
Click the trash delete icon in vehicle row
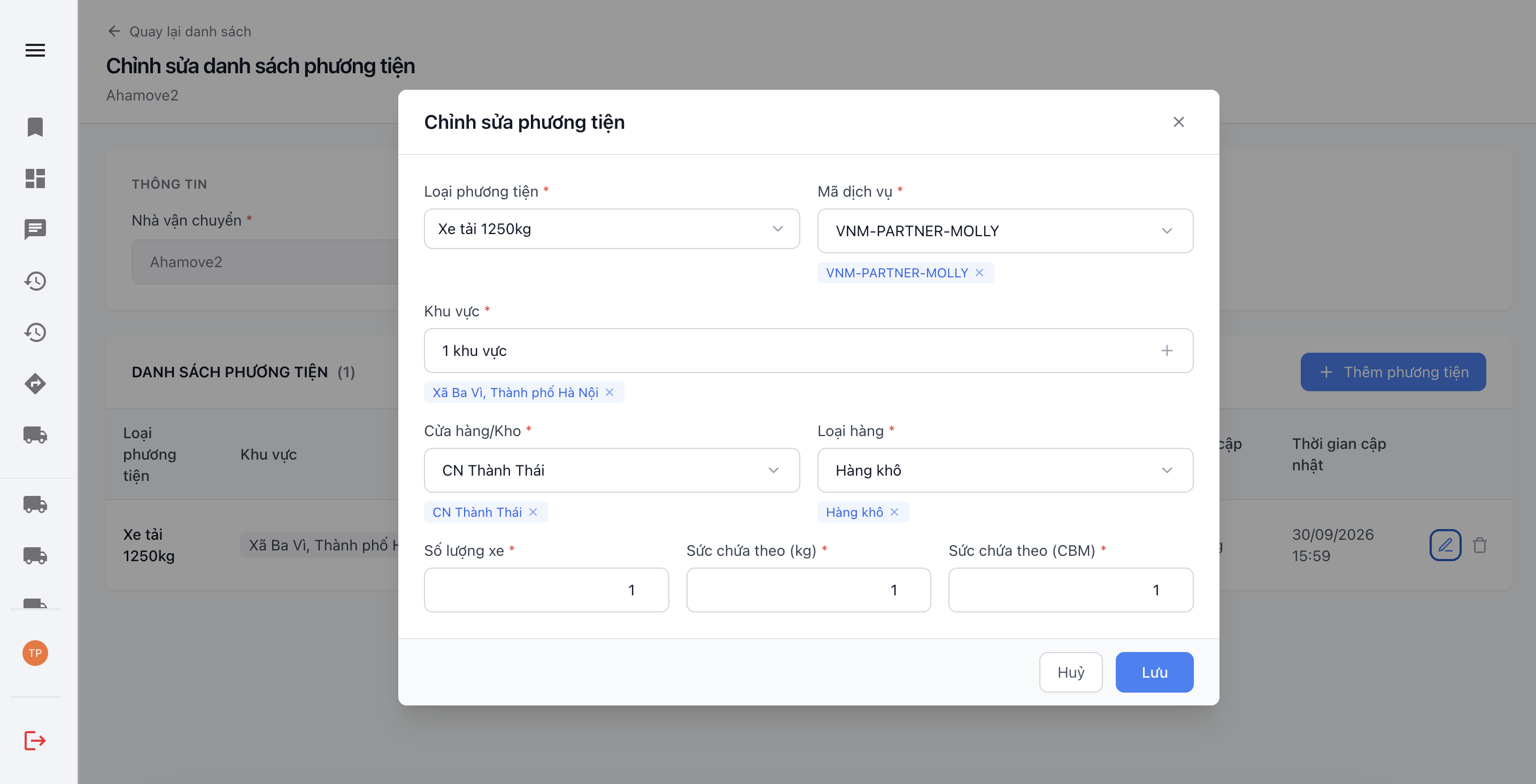pyautogui.click(x=1480, y=545)
